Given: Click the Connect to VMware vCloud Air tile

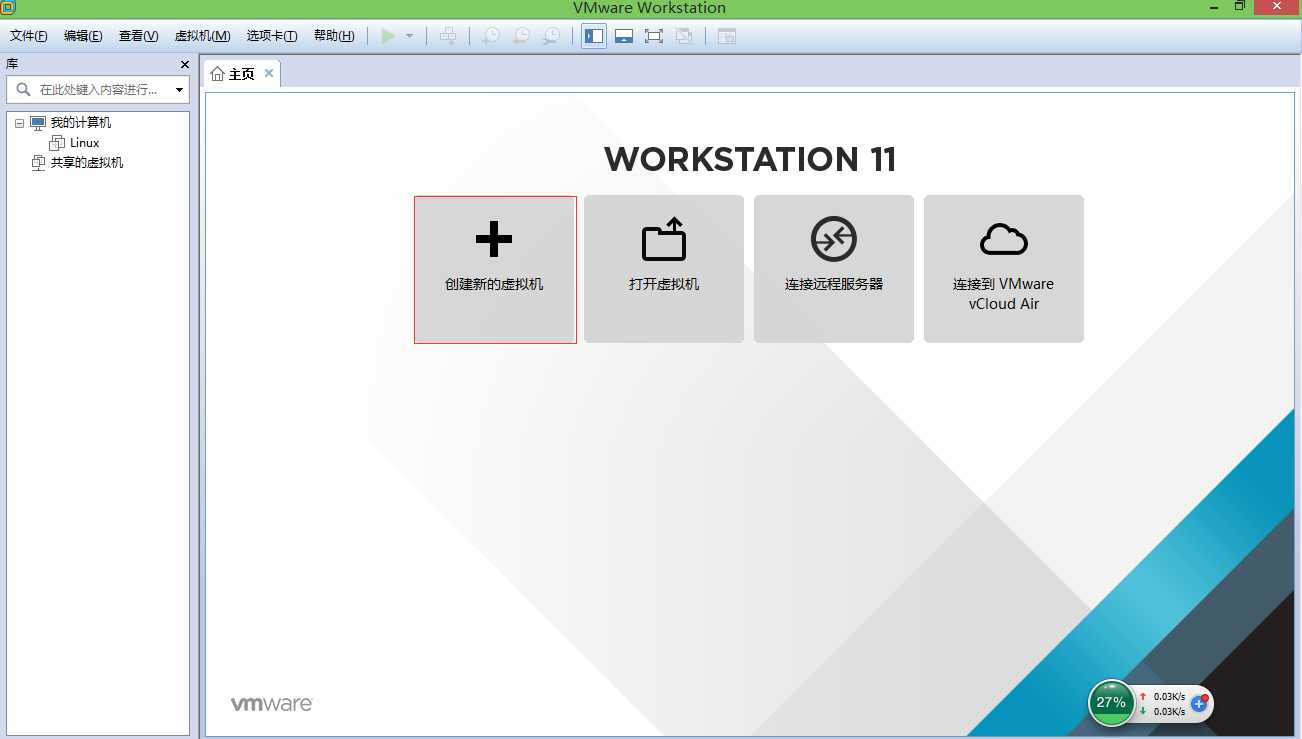Looking at the screenshot, I should click(x=1004, y=269).
